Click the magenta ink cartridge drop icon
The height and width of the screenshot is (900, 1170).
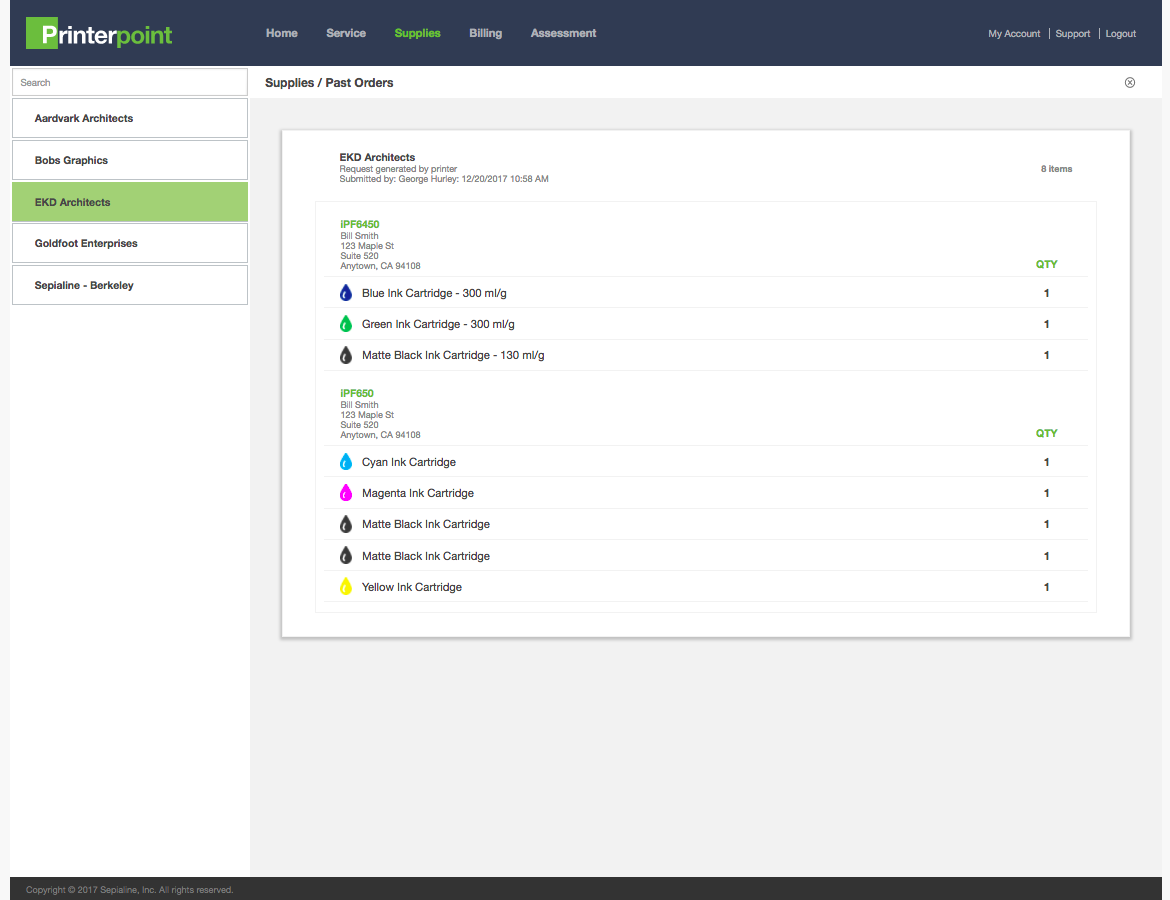[x=346, y=493]
